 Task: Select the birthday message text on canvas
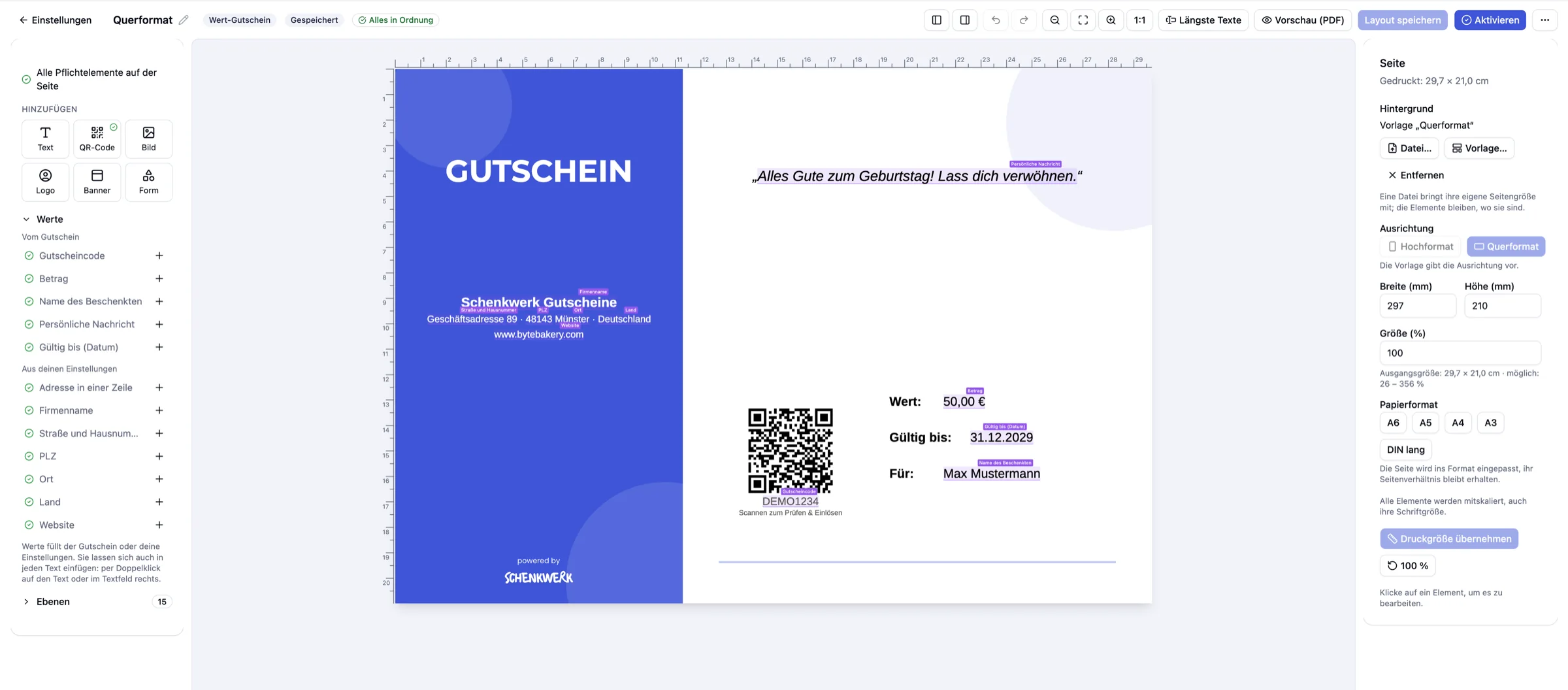[917, 176]
